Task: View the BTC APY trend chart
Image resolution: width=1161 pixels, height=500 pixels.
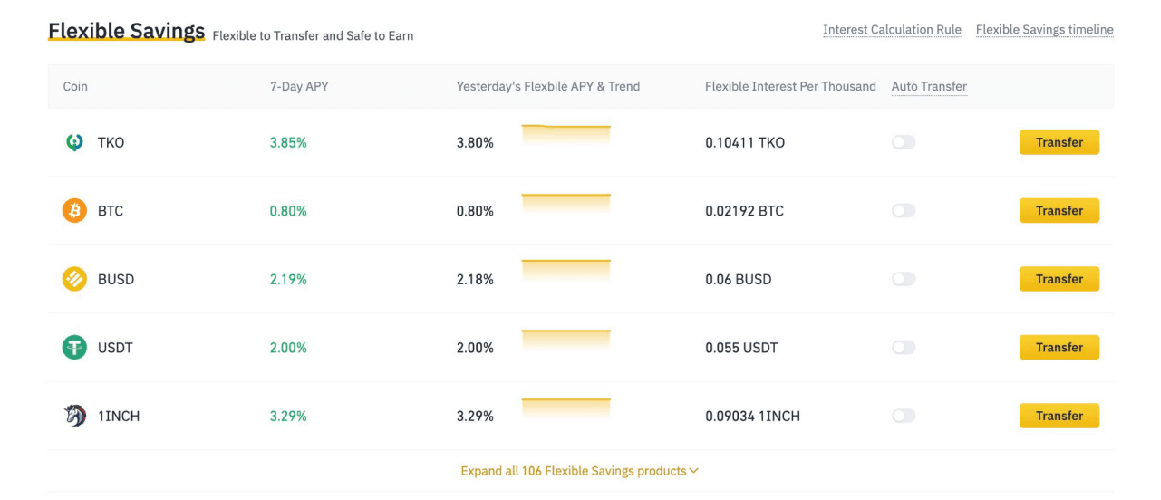Action: [x=566, y=204]
